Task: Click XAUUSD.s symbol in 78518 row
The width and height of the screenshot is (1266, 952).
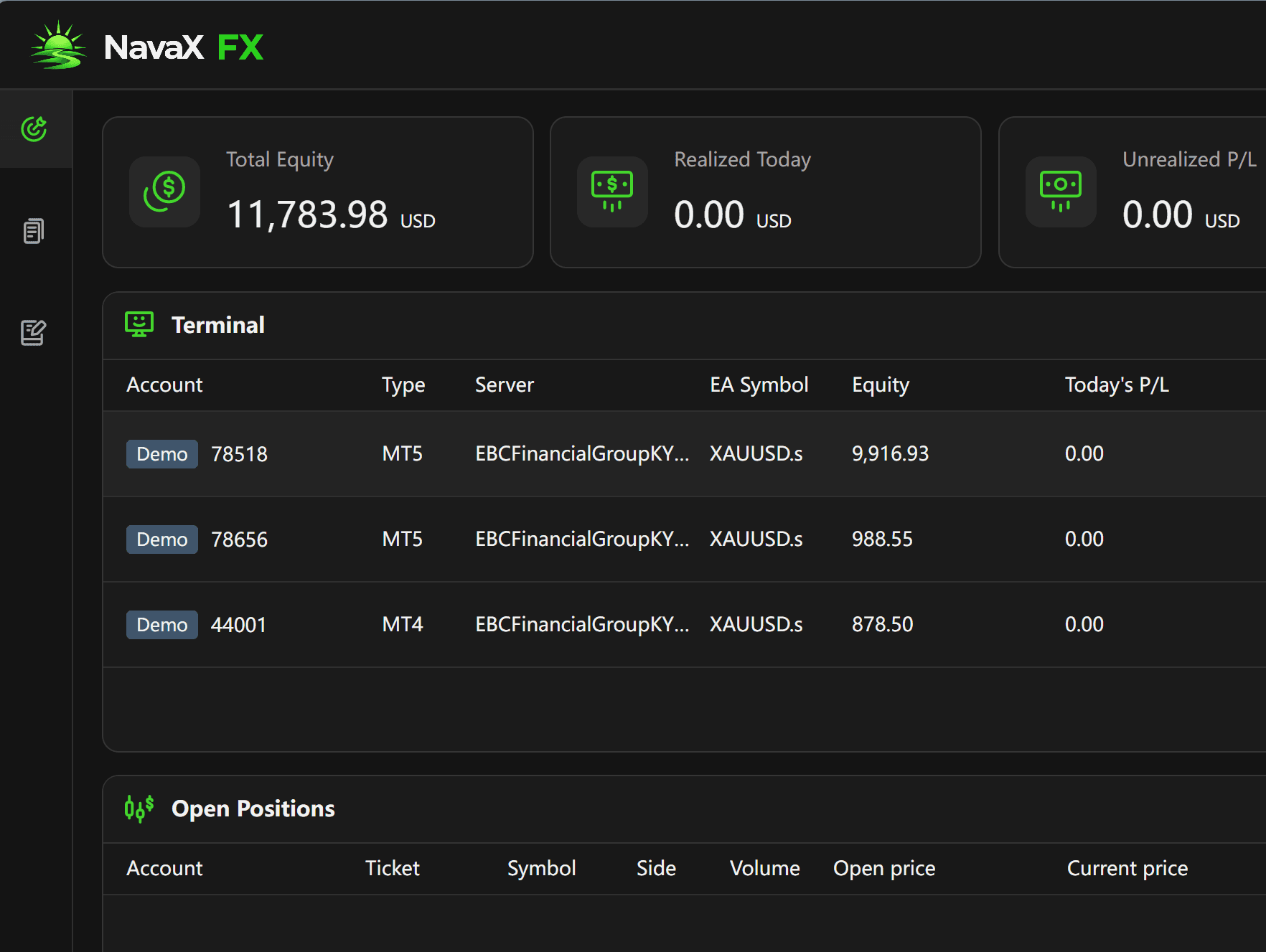Action: pyautogui.click(x=756, y=453)
